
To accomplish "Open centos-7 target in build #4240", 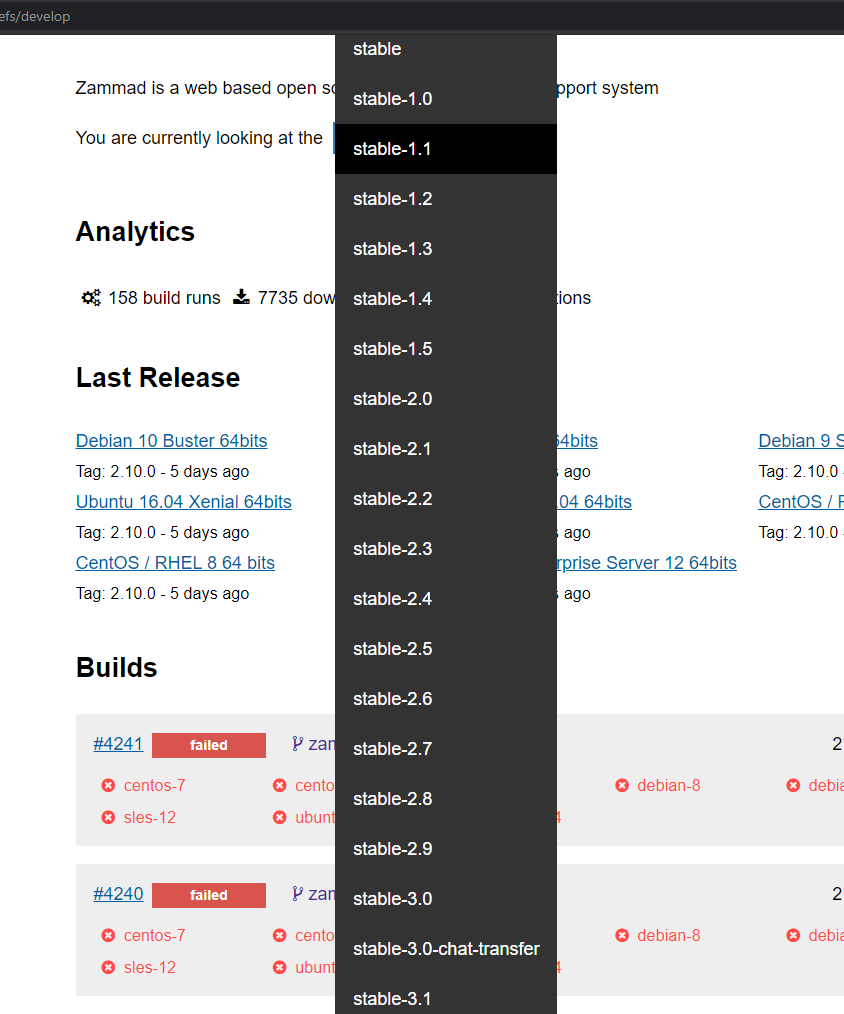I will (155, 935).
